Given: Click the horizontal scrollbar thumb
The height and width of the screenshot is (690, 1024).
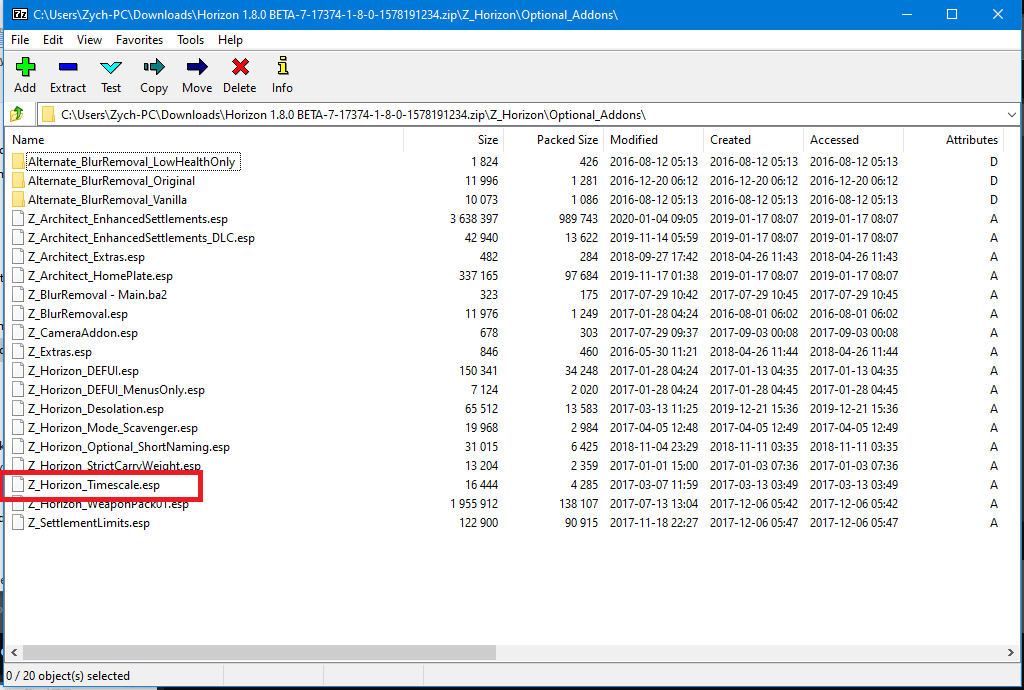Looking at the screenshot, I should [250, 653].
